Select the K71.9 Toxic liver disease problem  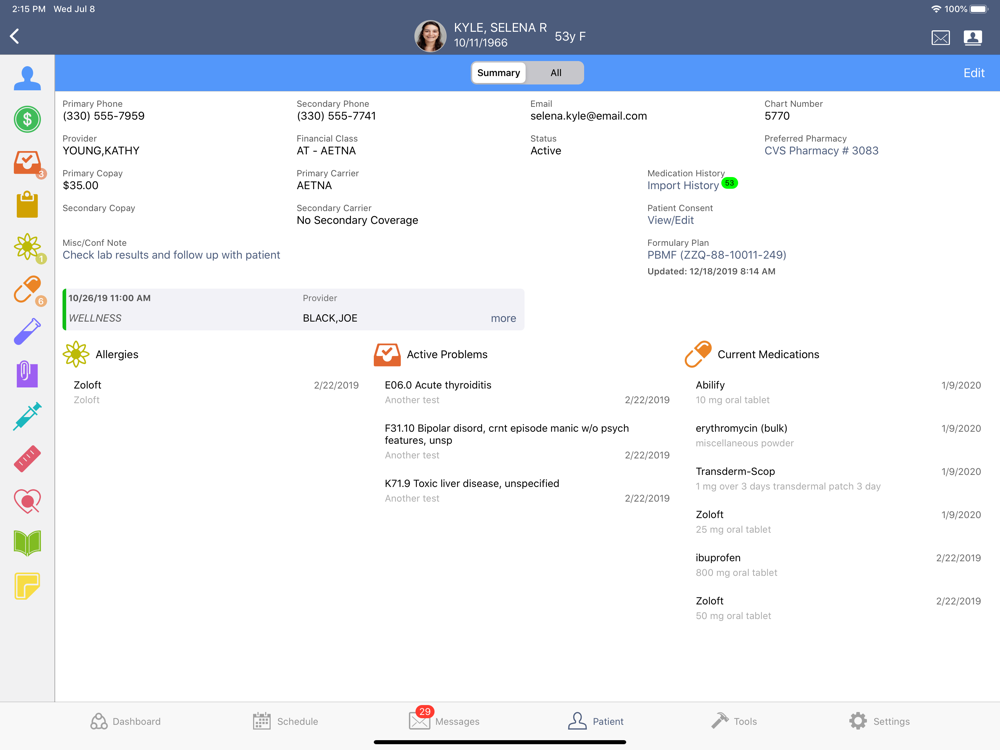pos(527,490)
